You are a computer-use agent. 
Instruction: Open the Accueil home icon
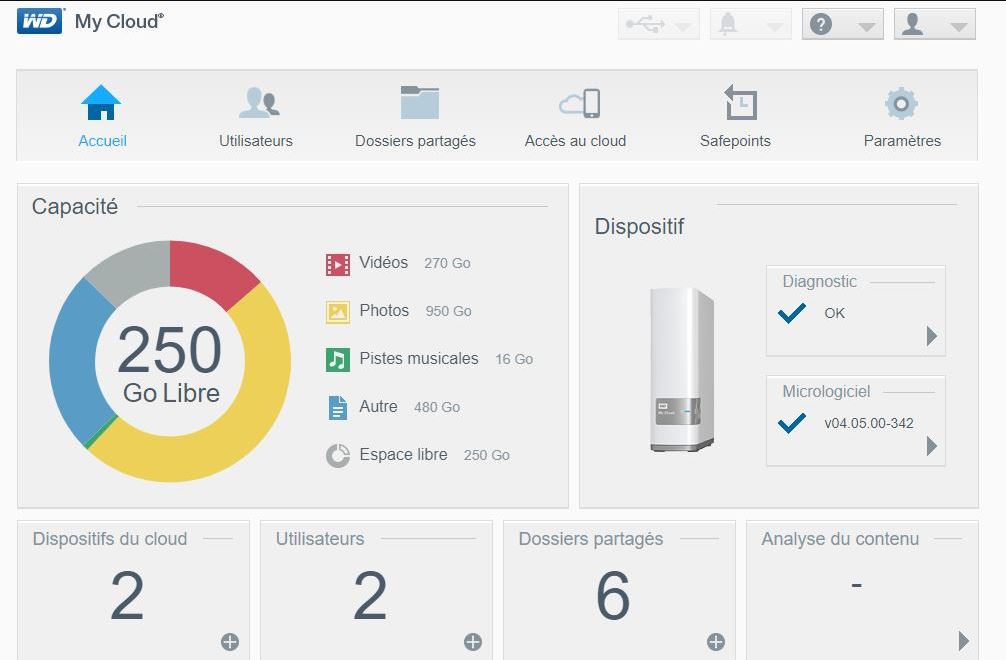click(101, 103)
